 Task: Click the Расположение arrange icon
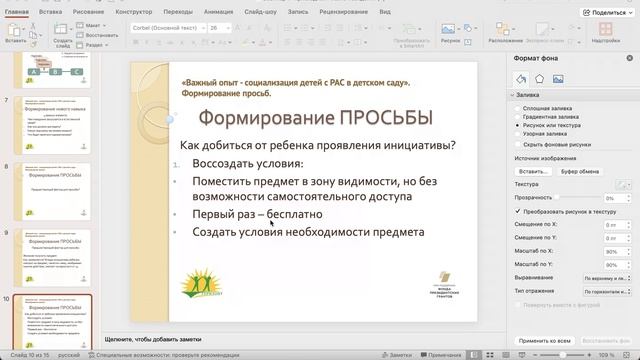point(502,29)
